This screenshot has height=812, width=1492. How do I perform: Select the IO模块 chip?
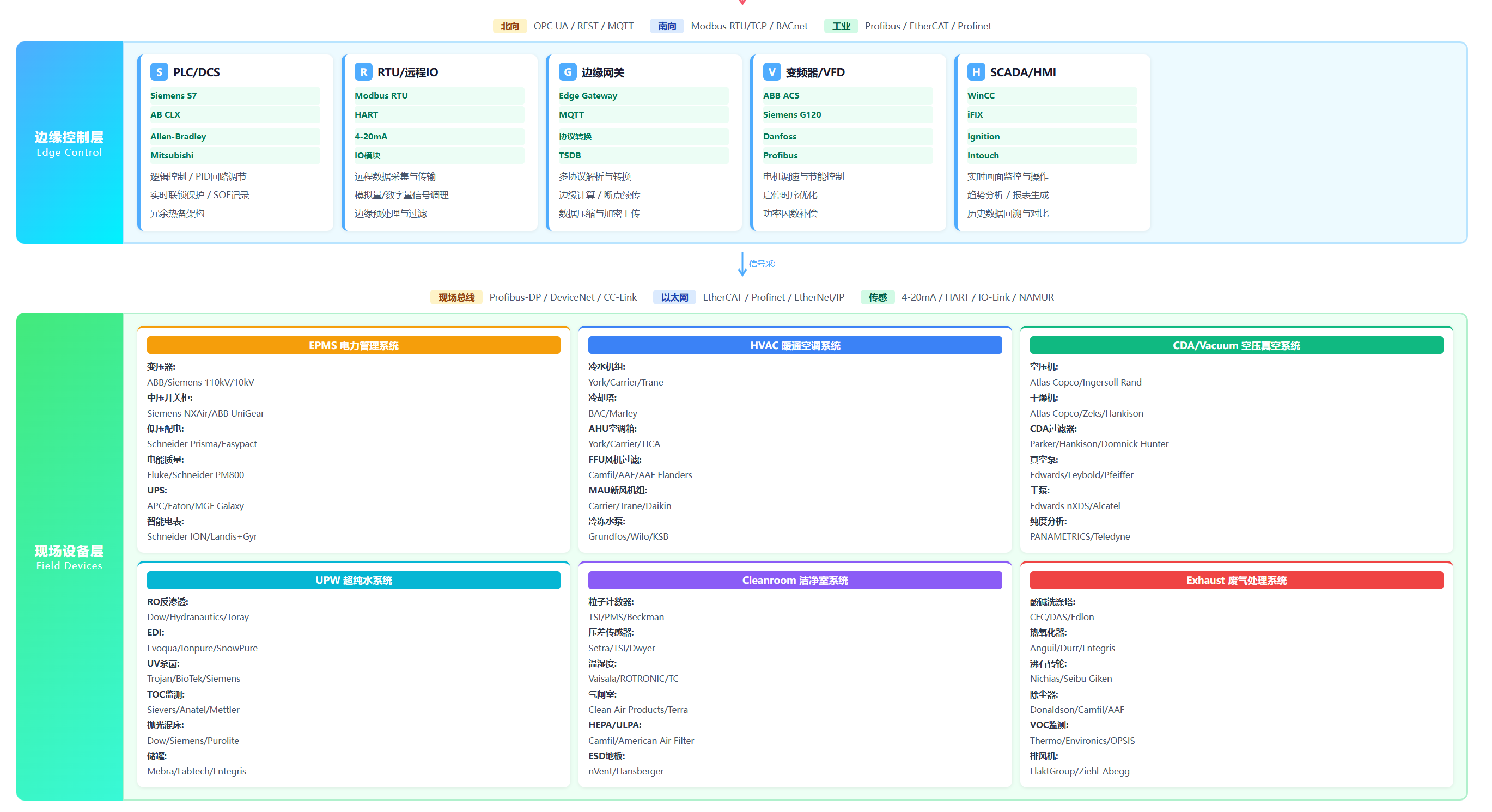pyautogui.click(x=439, y=155)
